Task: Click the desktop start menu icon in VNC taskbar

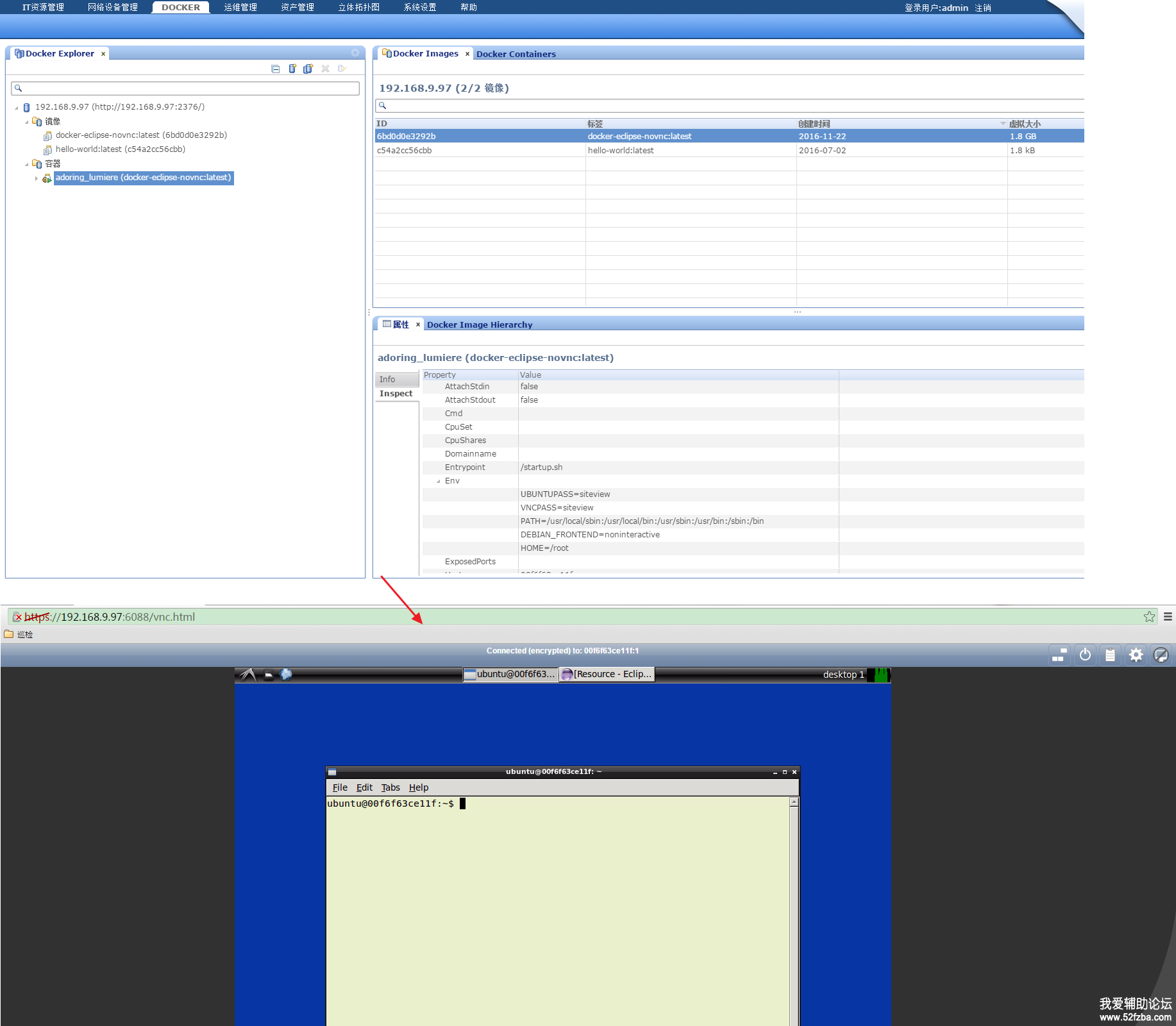Action: pos(248,675)
